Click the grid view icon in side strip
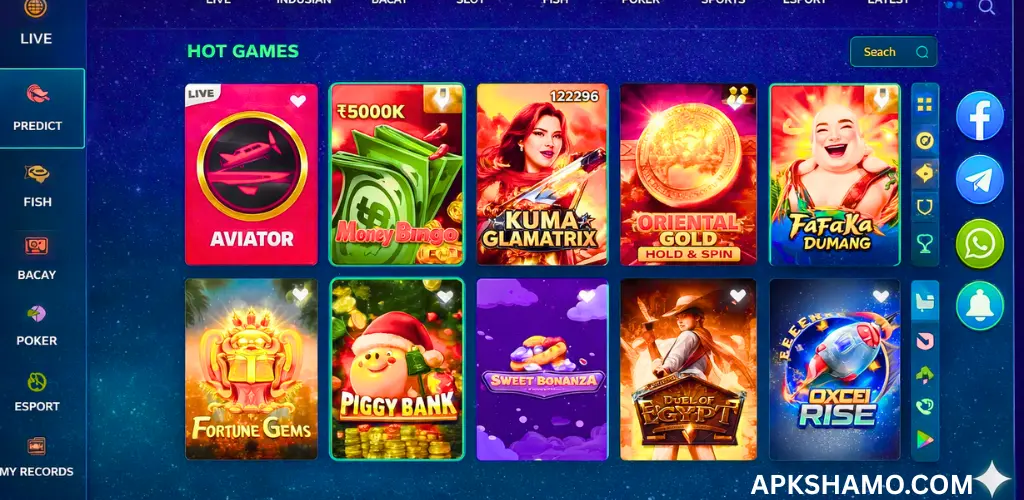 coord(925,104)
